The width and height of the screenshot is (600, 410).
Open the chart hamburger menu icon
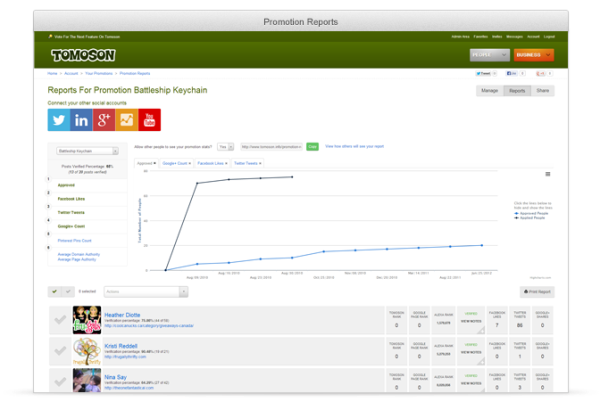(x=546, y=174)
